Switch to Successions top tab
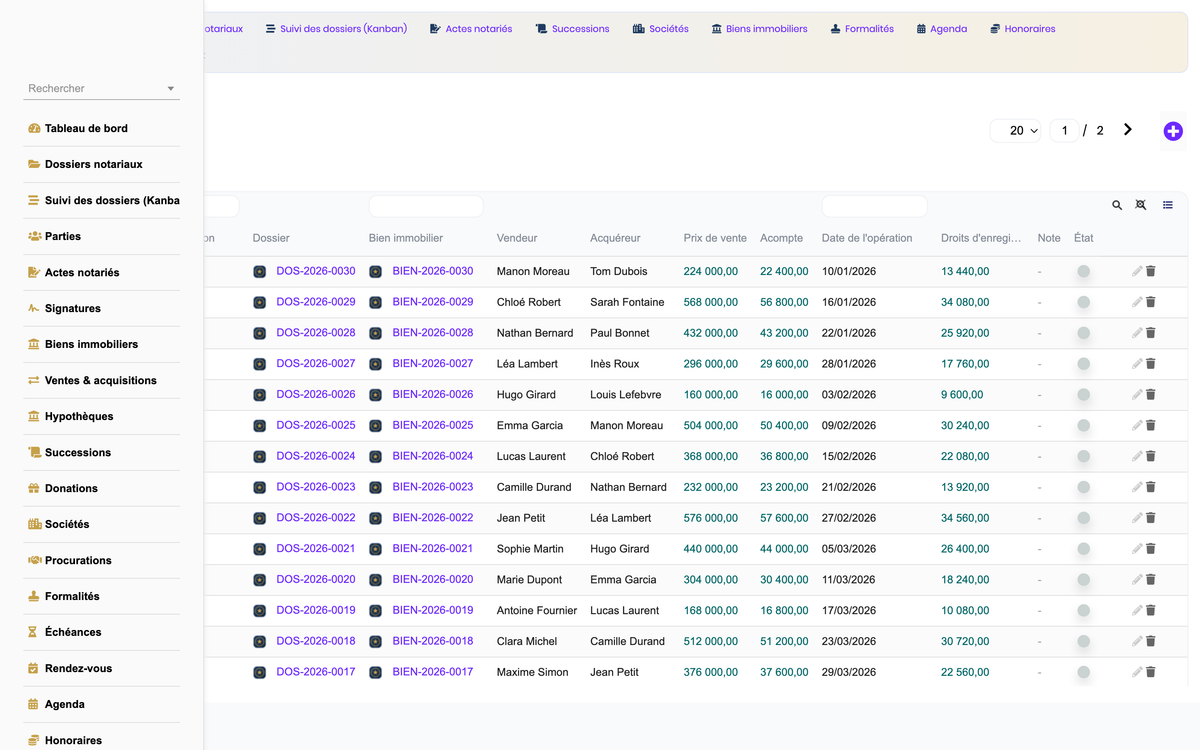Viewport: 1200px width, 750px height. 572,29
